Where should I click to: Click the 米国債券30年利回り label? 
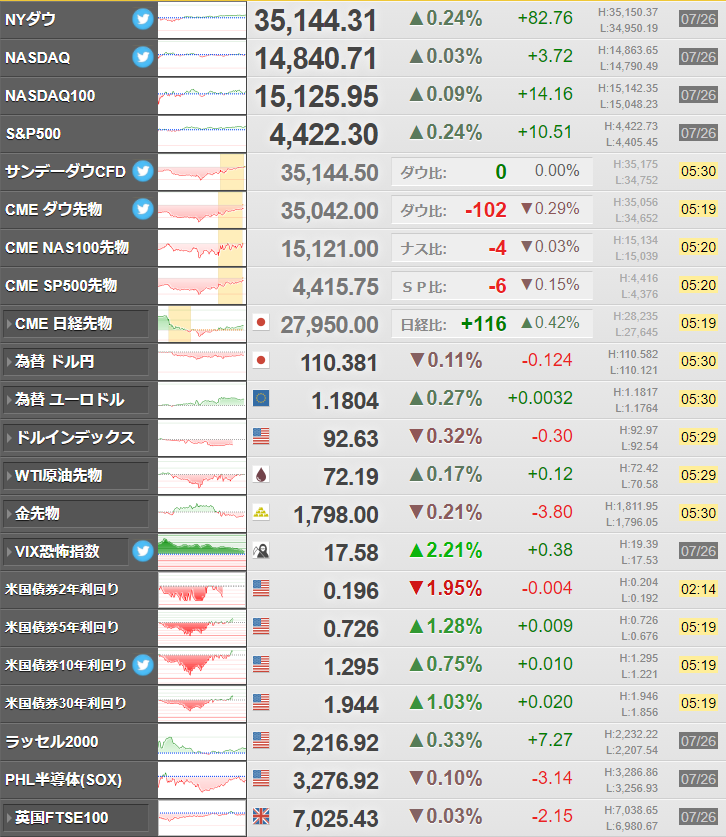pos(66,704)
